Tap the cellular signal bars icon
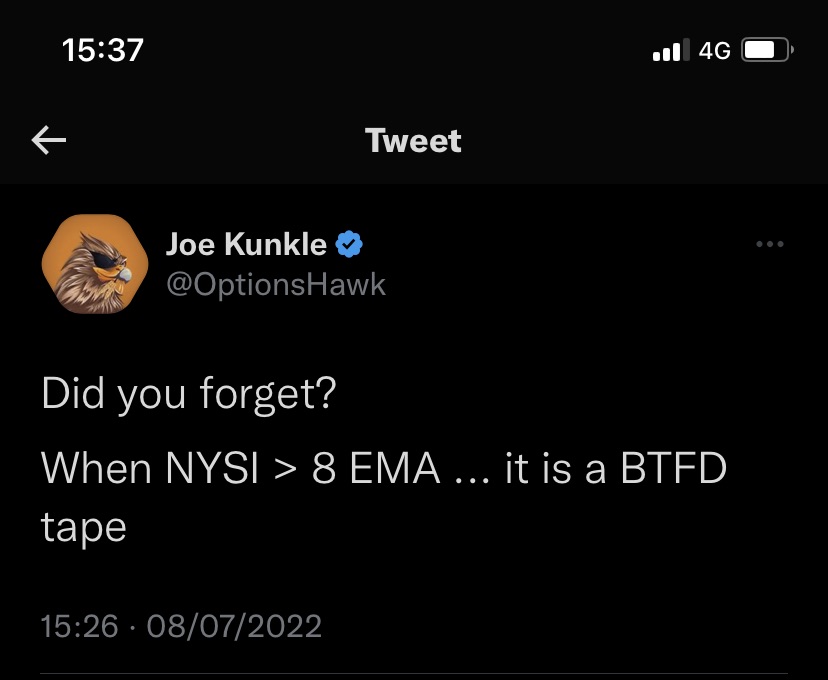The height and width of the screenshot is (680, 828). pyautogui.click(x=671, y=50)
